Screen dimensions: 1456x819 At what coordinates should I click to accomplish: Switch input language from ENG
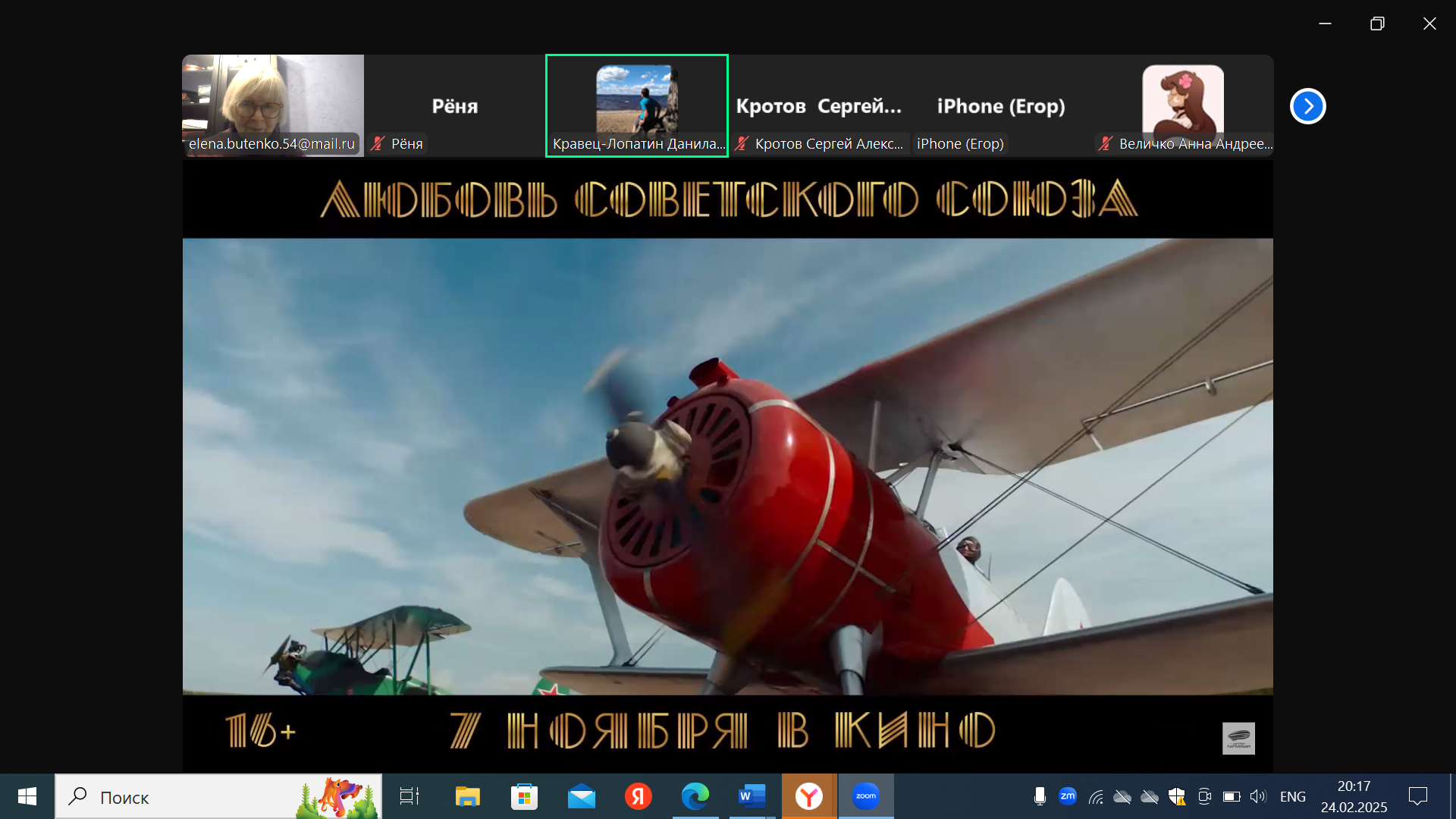point(1293,796)
